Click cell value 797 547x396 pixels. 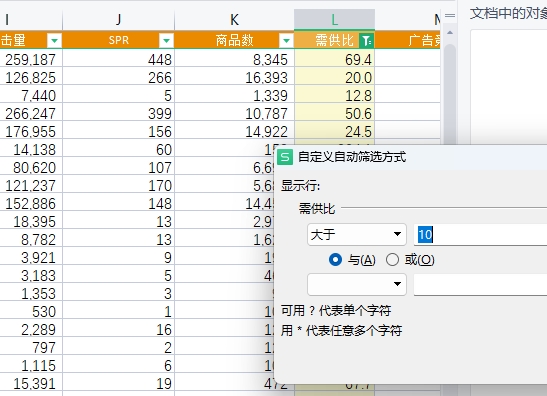coord(44,348)
